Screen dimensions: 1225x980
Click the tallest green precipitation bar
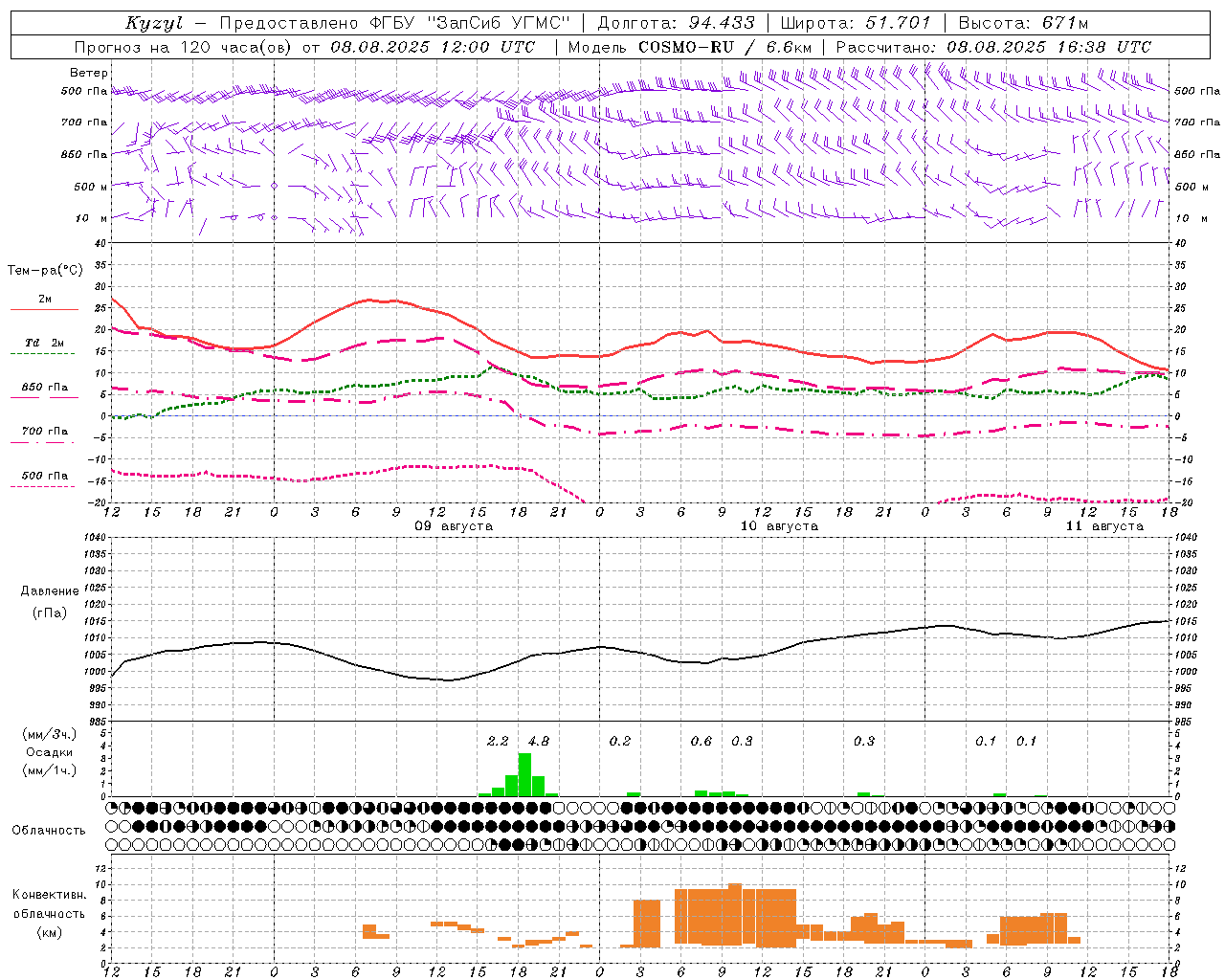click(524, 775)
